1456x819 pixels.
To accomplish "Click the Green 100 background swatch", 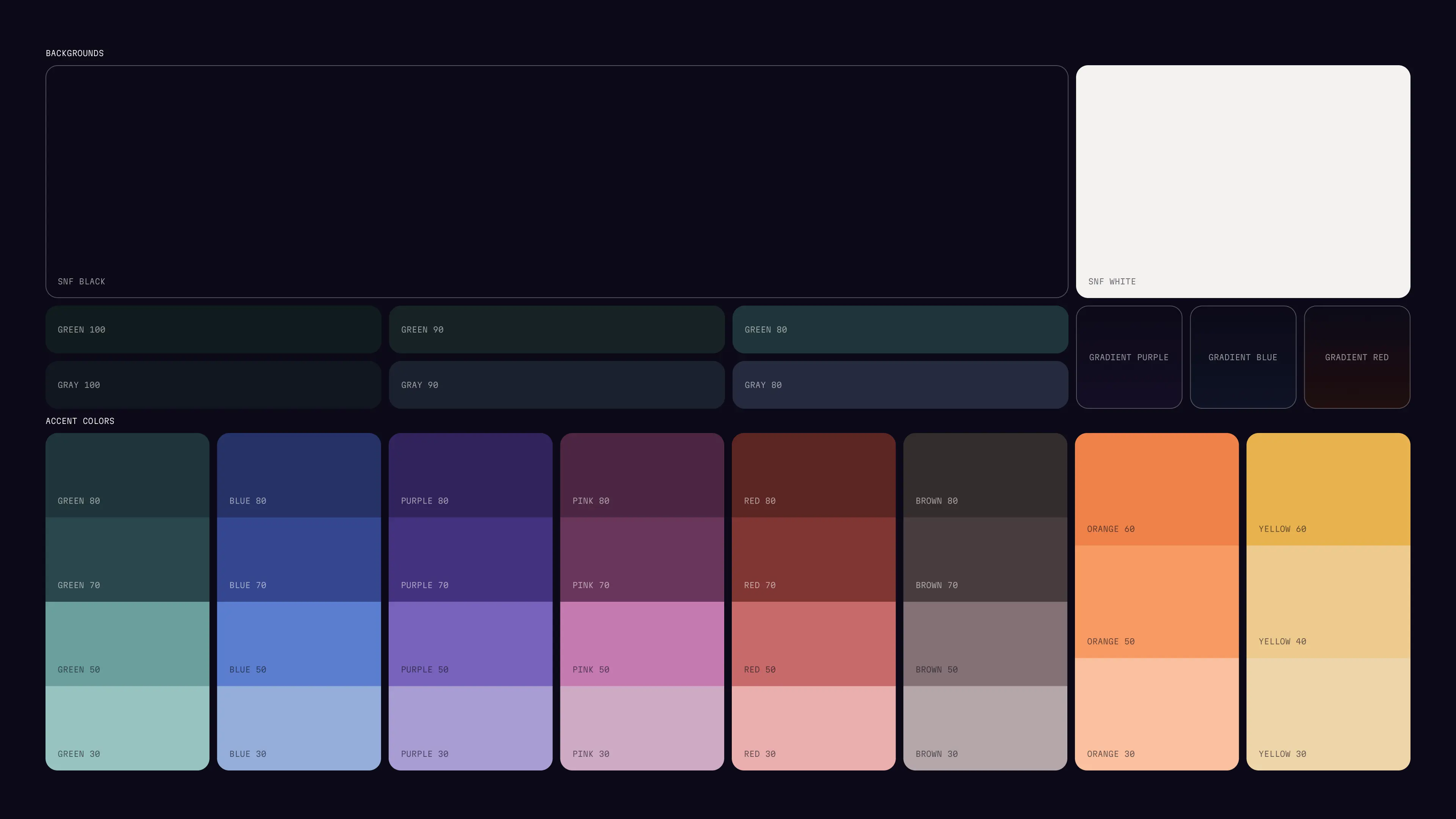I will coord(213,329).
